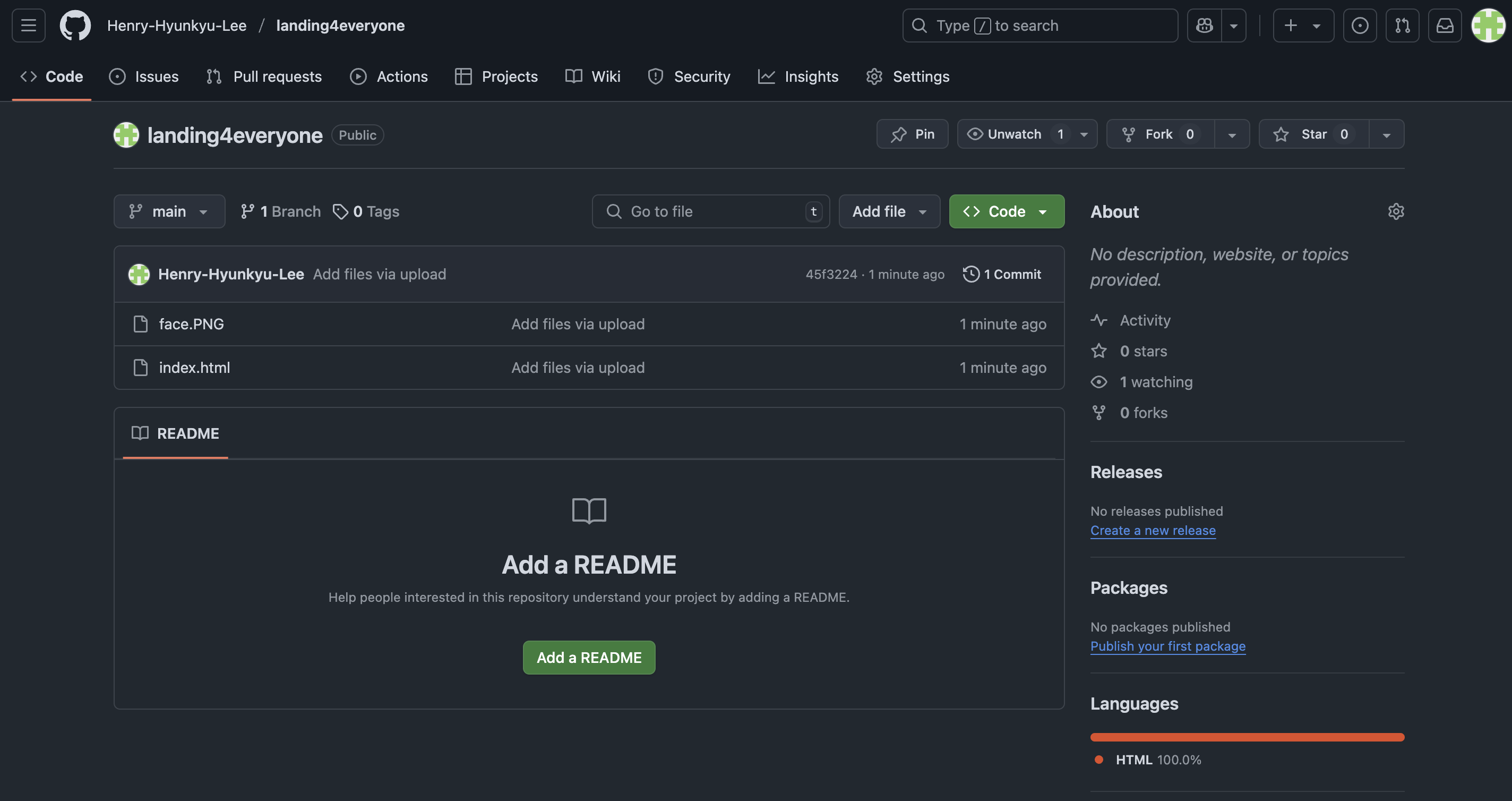The width and height of the screenshot is (1512, 801).
Task: Open the Add file dropdown
Action: (889, 211)
